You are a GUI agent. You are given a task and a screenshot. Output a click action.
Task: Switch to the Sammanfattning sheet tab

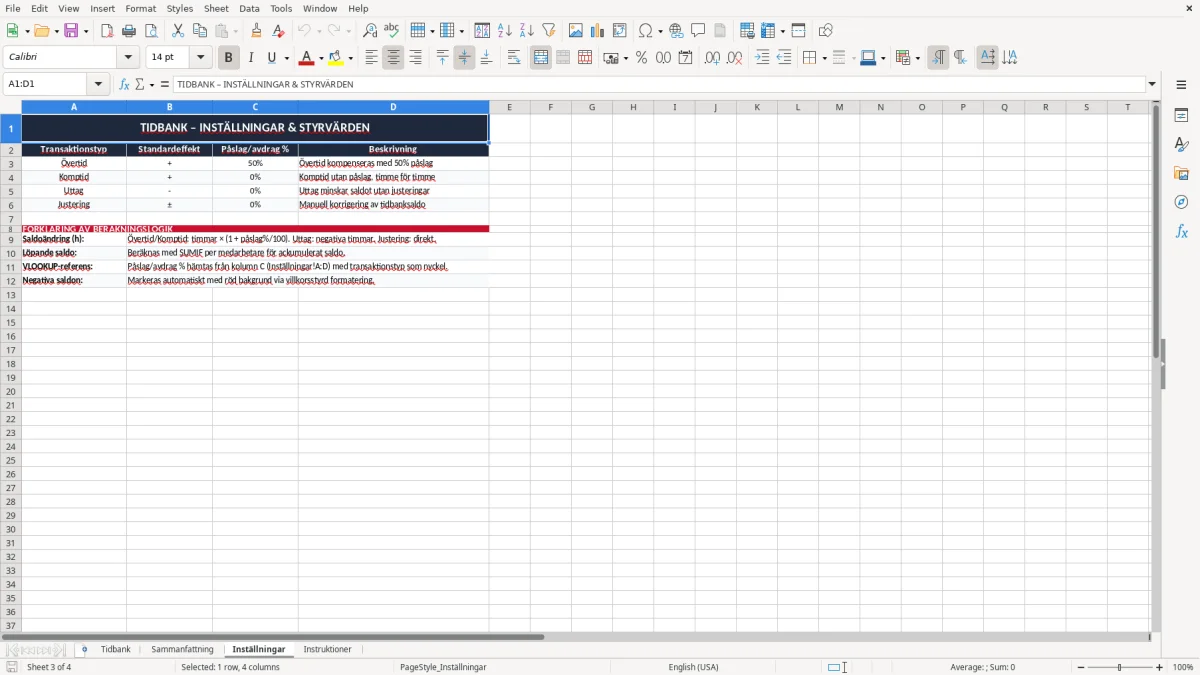click(x=183, y=649)
